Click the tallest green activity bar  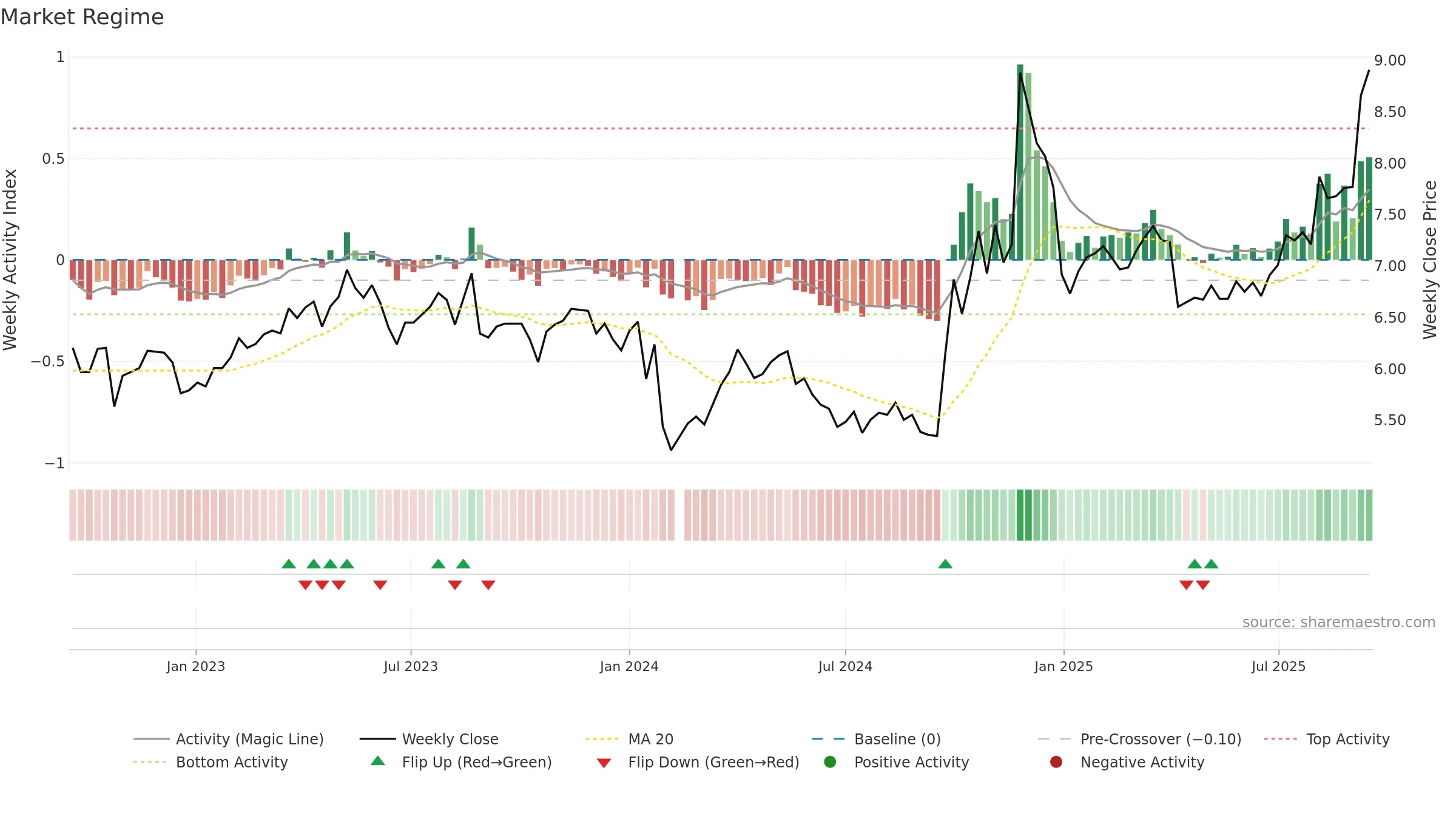pos(1020,162)
